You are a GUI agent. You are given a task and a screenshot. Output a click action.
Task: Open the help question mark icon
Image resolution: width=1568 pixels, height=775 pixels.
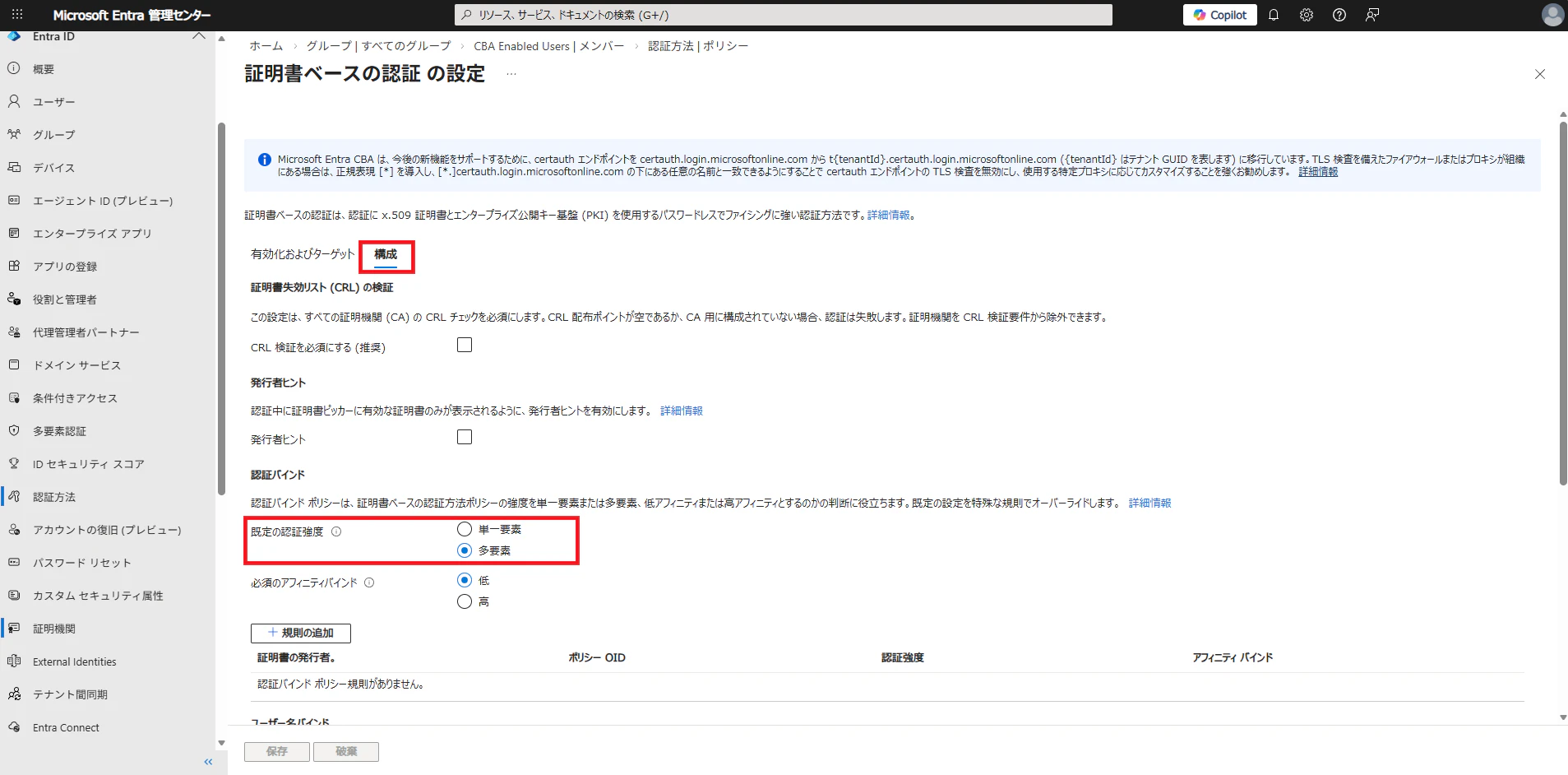pos(1339,15)
